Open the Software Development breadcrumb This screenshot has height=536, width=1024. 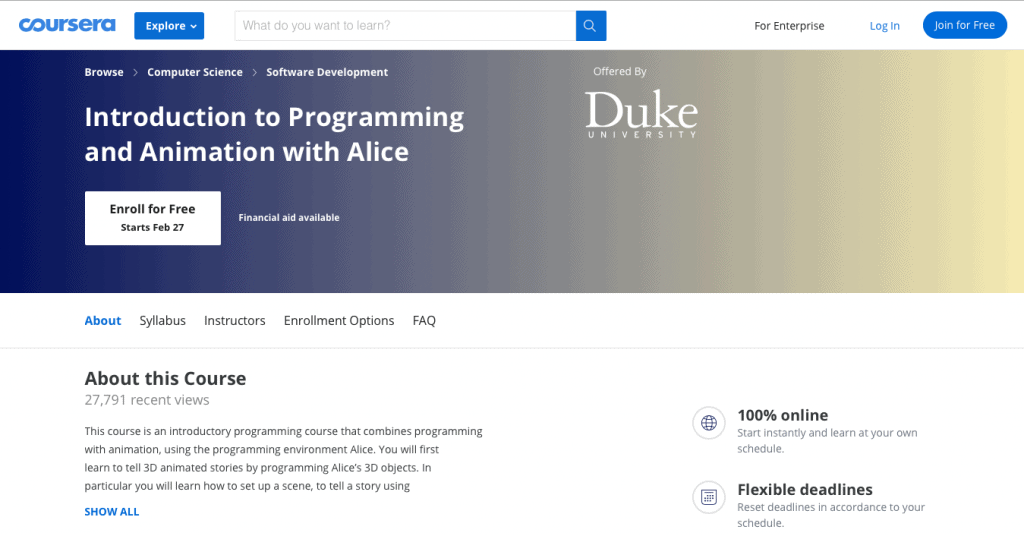click(x=327, y=72)
